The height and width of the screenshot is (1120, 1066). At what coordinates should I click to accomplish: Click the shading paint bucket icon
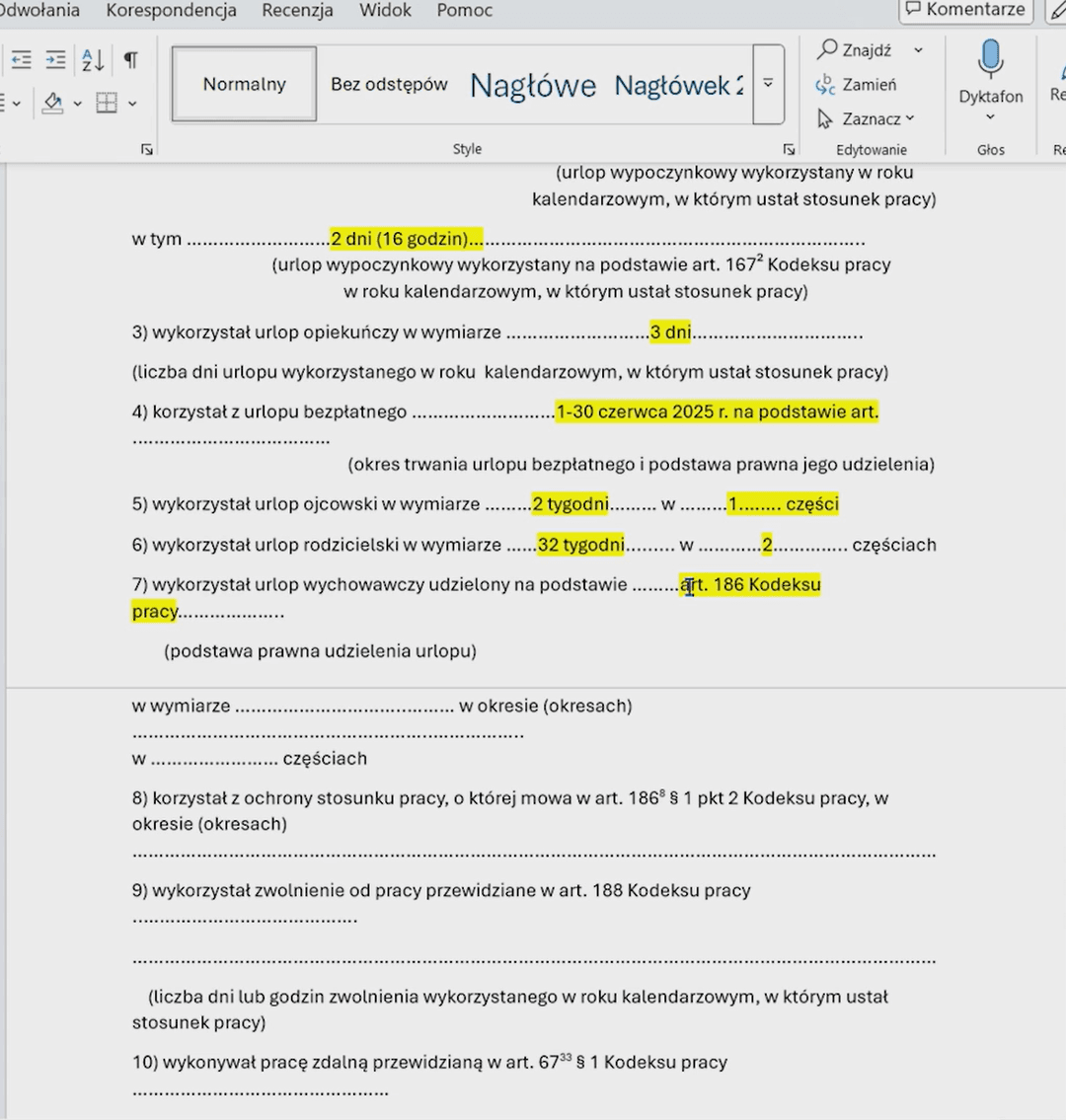(x=53, y=103)
